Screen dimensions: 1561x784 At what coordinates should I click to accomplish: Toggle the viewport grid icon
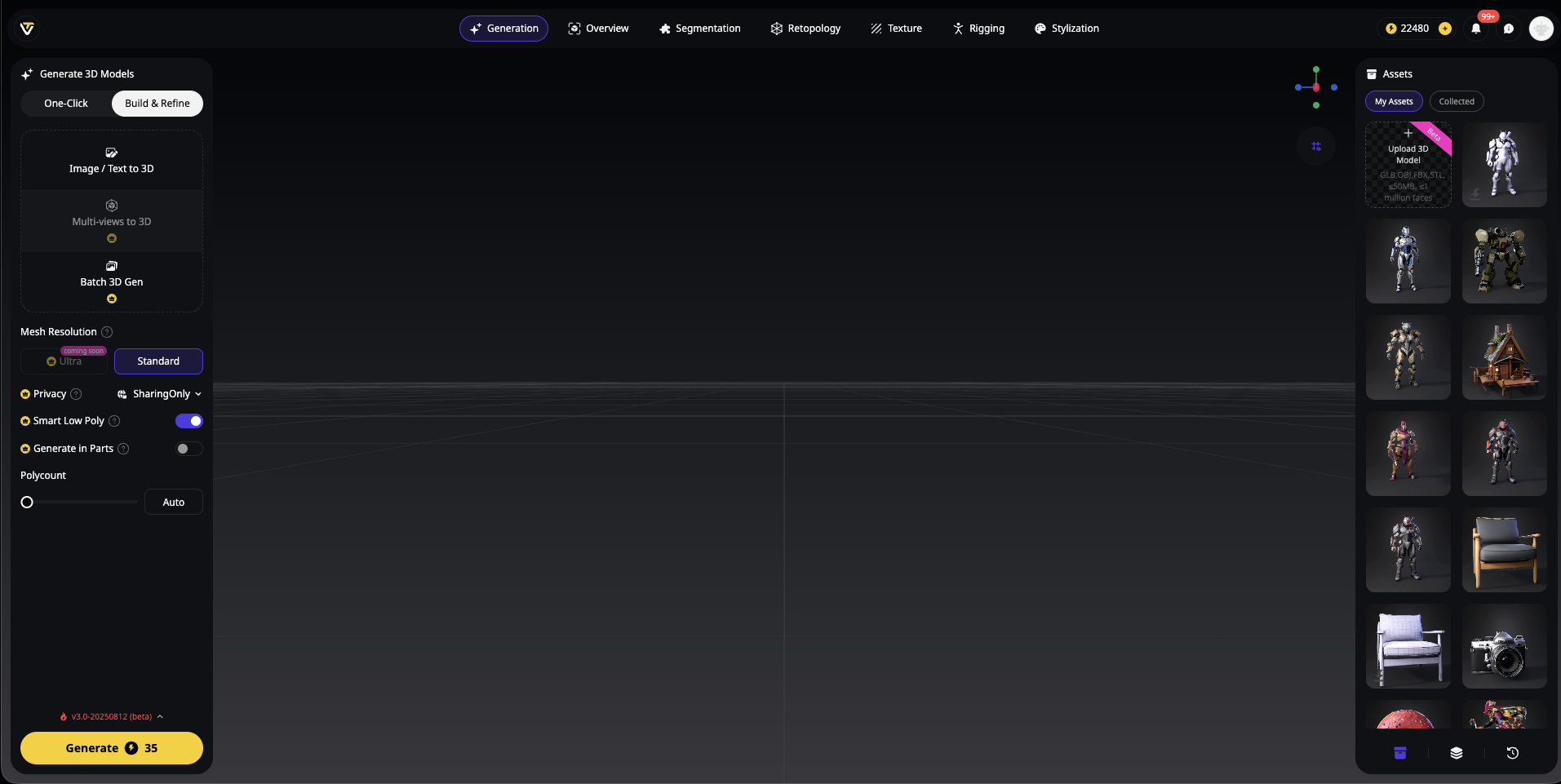tap(1316, 147)
